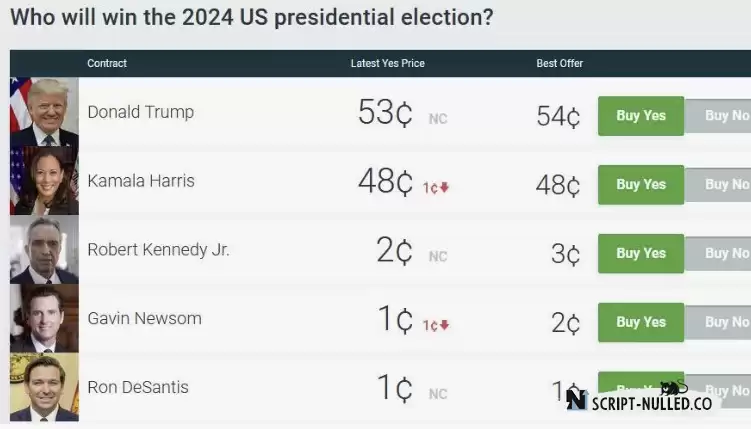
Task: Open the Gavin Newsom contract link
Action: coord(145,318)
